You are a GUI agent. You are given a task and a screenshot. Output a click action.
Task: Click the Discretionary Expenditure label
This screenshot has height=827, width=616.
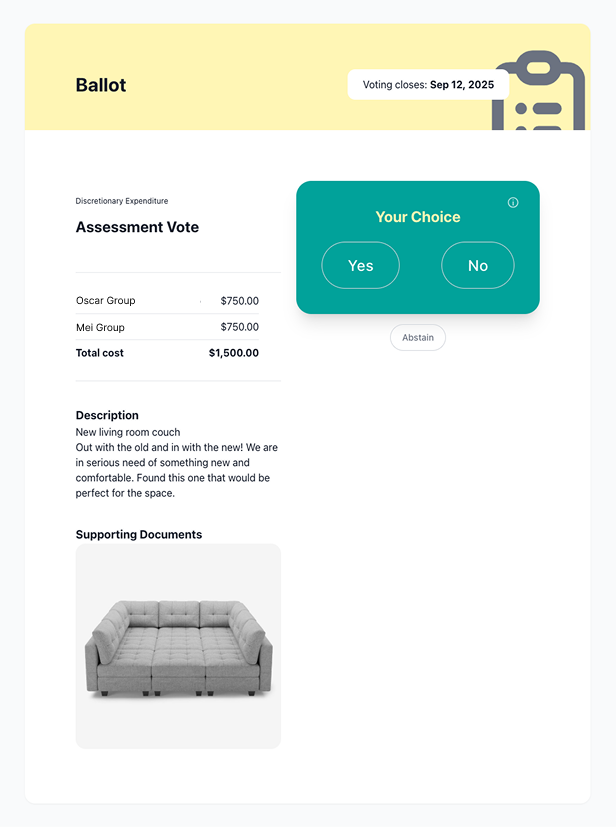tap(121, 201)
